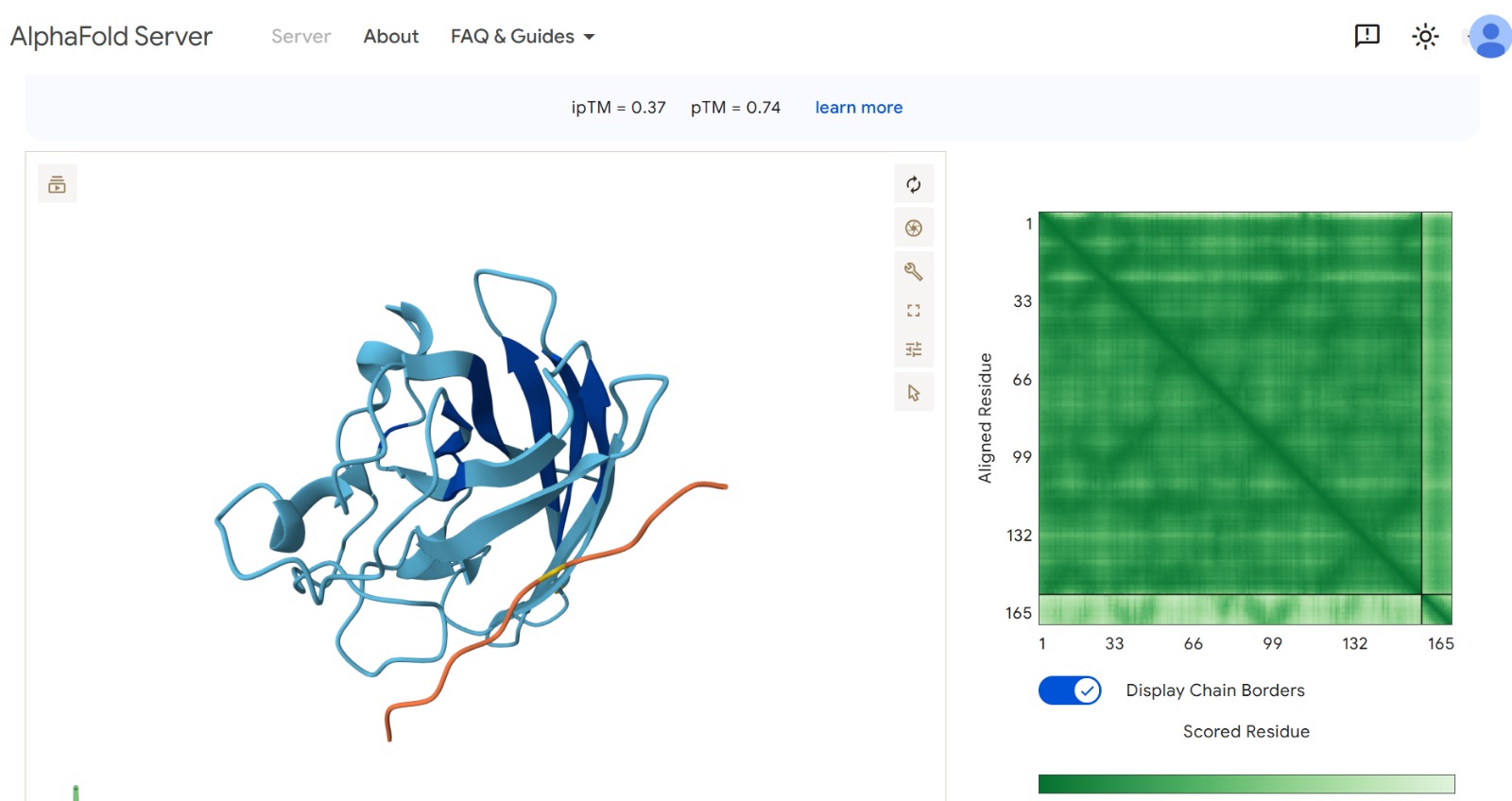The width and height of the screenshot is (1512, 801).
Task: Toggle fullscreen viewport icon
Action: (x=913, y=311)
